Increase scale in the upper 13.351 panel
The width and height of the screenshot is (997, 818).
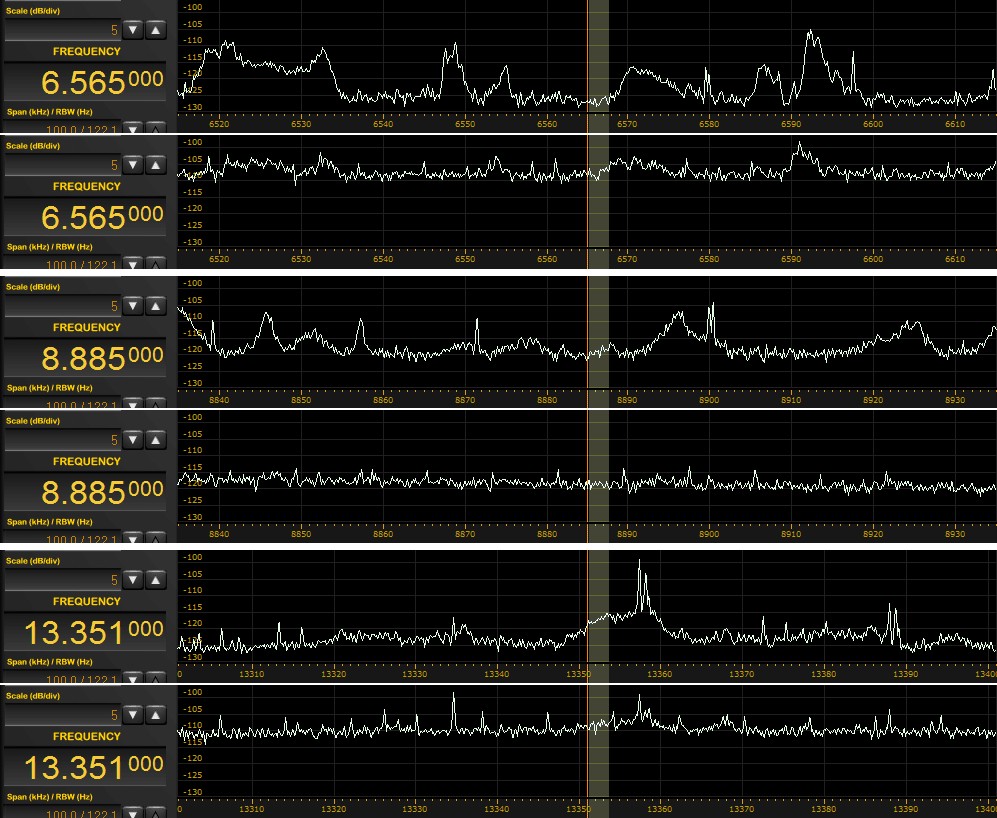155,580
